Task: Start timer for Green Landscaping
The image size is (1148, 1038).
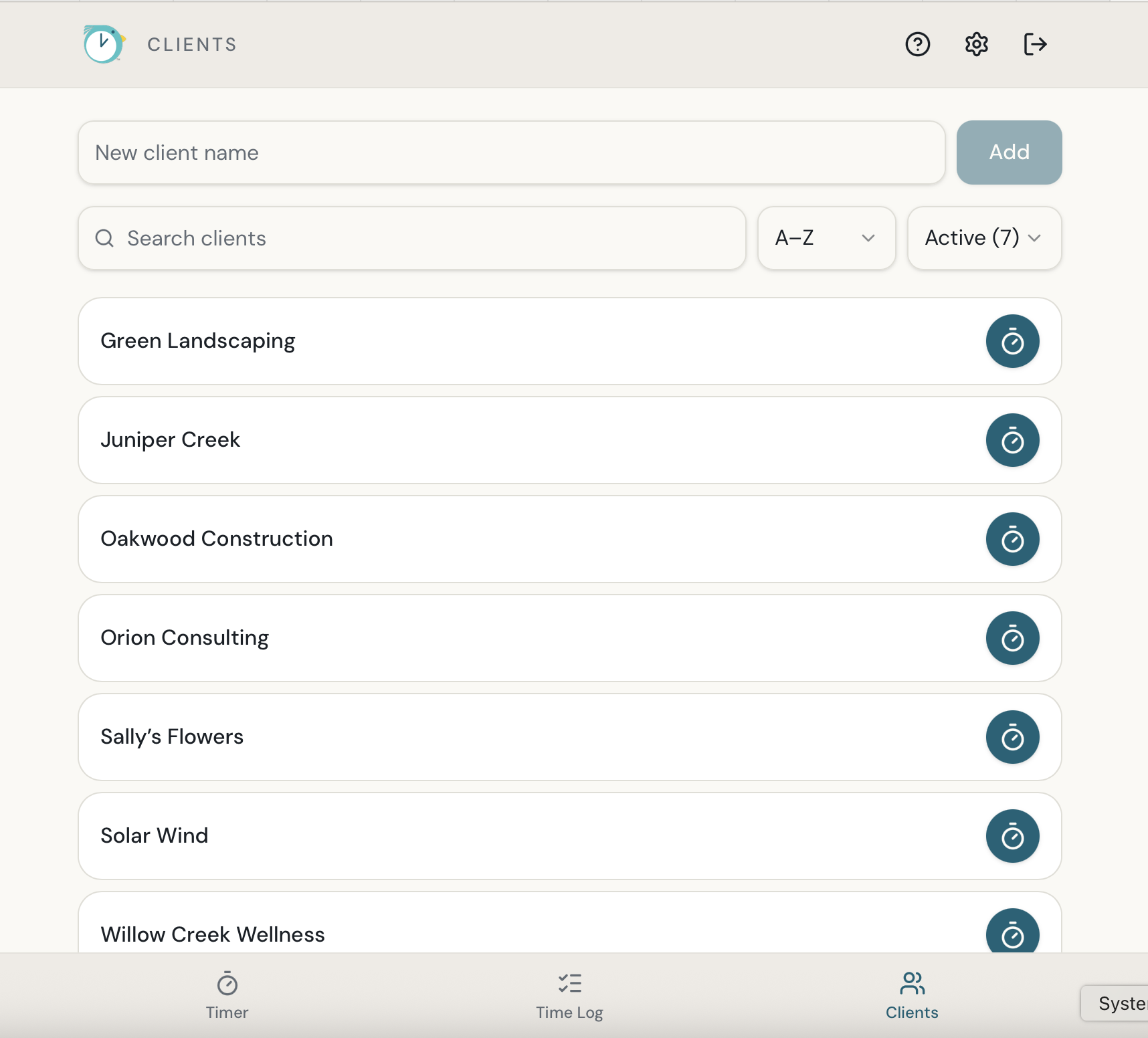Action: (x=1013, y=341)
